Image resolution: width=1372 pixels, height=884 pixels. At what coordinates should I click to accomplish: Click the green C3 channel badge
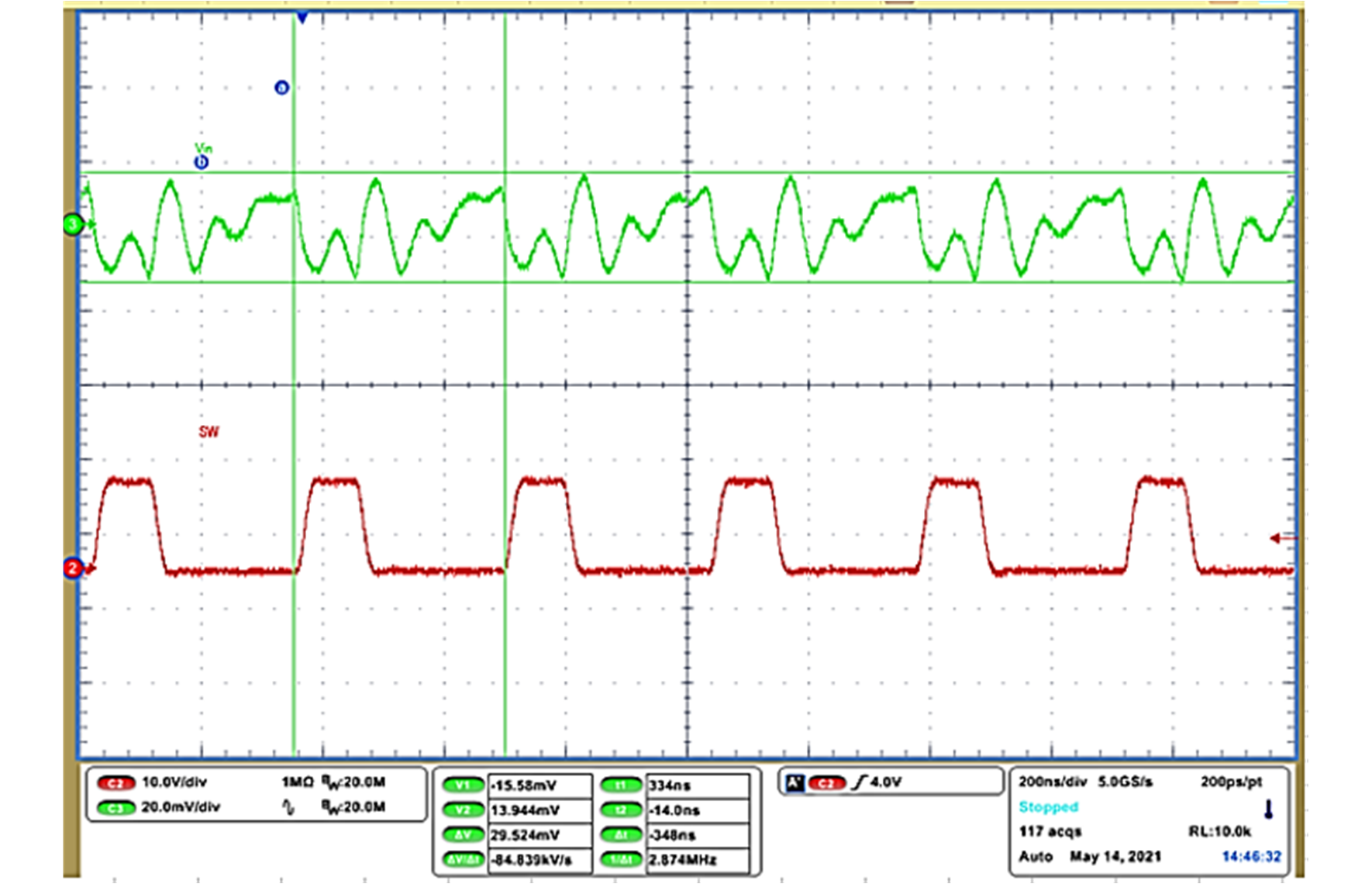pyautogui.click(x=115, y=808)
